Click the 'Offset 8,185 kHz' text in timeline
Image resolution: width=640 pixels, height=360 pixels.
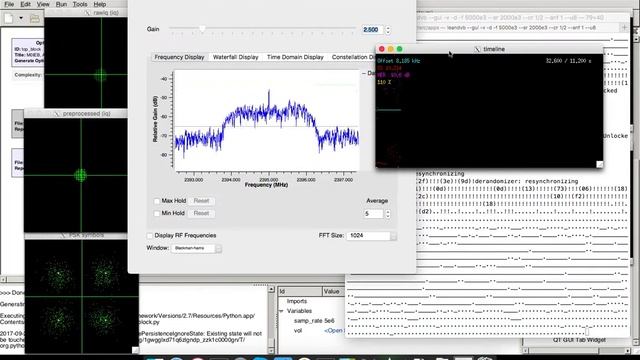click(398, 61)
